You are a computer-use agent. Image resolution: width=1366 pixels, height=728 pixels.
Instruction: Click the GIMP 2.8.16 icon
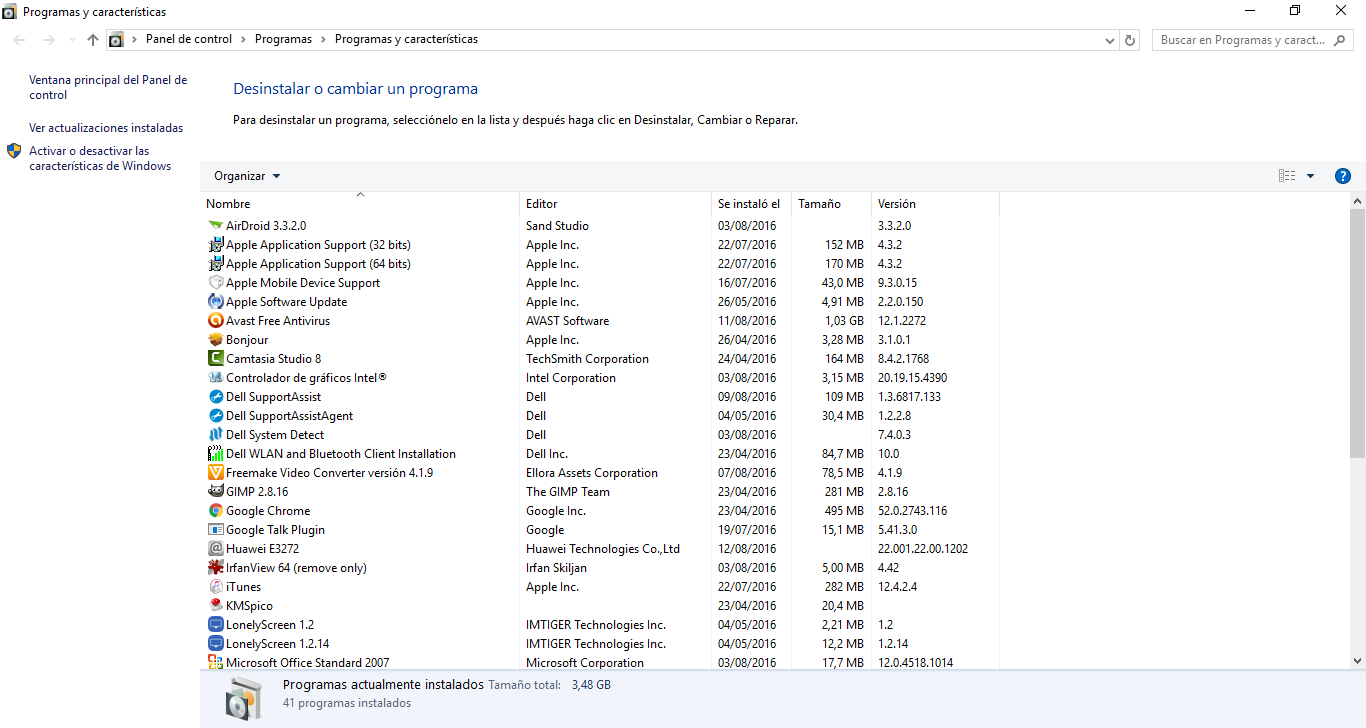coord(216,492)
